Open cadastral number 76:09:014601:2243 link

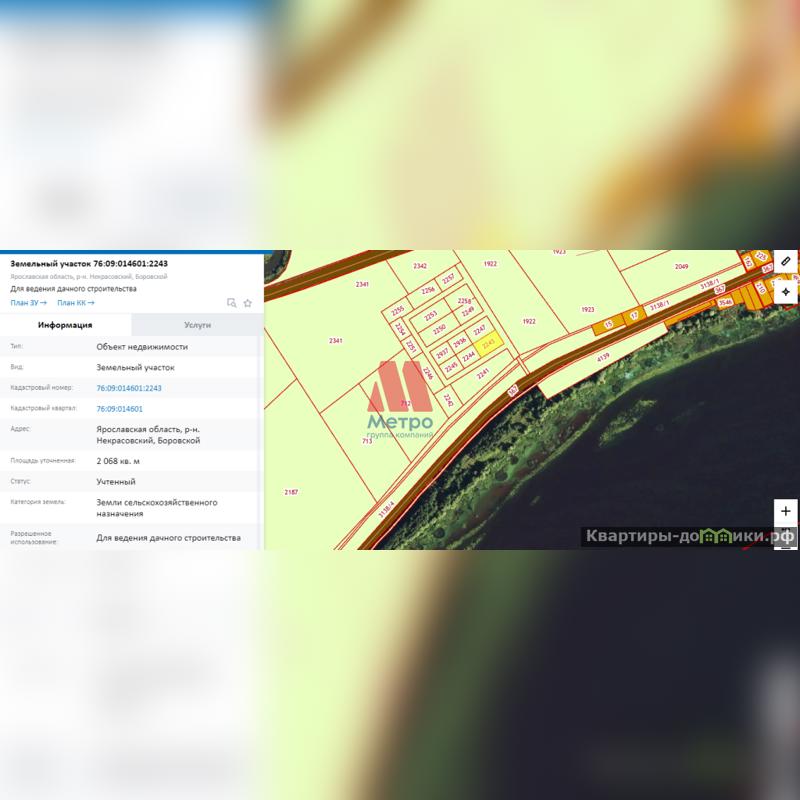[x=129, y=388]
